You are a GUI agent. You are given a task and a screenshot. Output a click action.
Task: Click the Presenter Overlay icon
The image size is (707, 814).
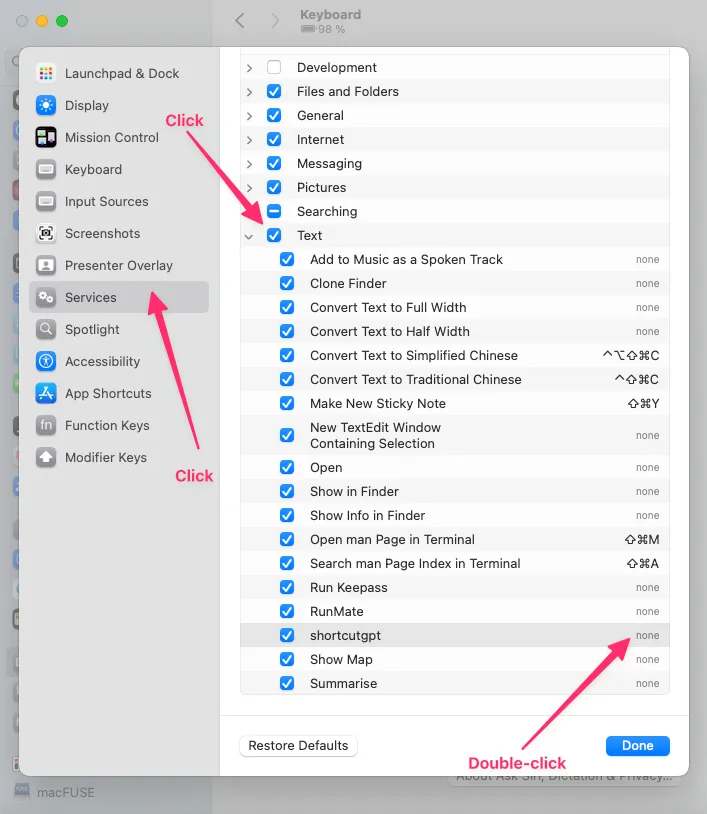pyautogui.click(x=46, y=265)
